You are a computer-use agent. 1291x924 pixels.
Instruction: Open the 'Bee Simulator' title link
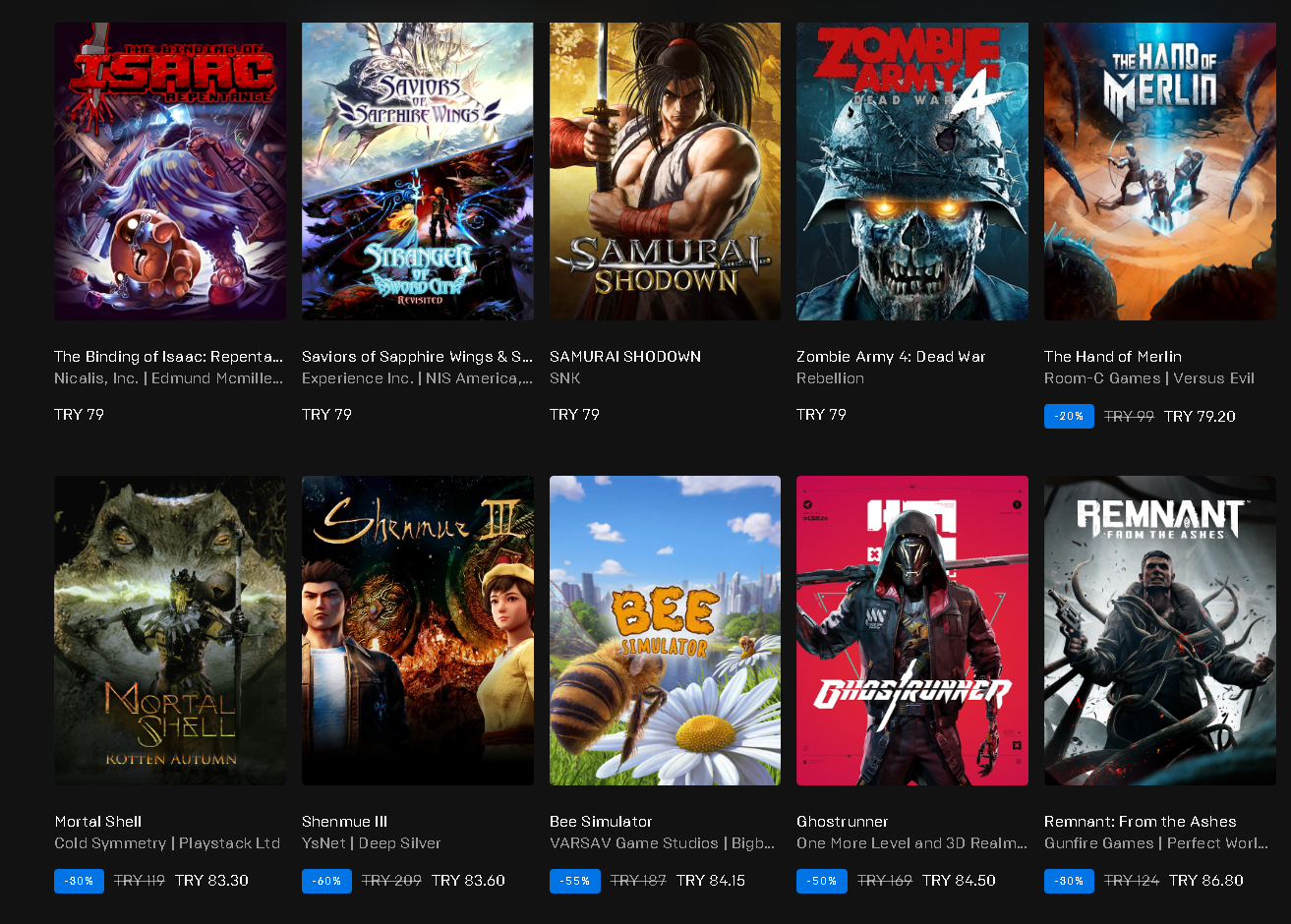[x=601, y=822]
